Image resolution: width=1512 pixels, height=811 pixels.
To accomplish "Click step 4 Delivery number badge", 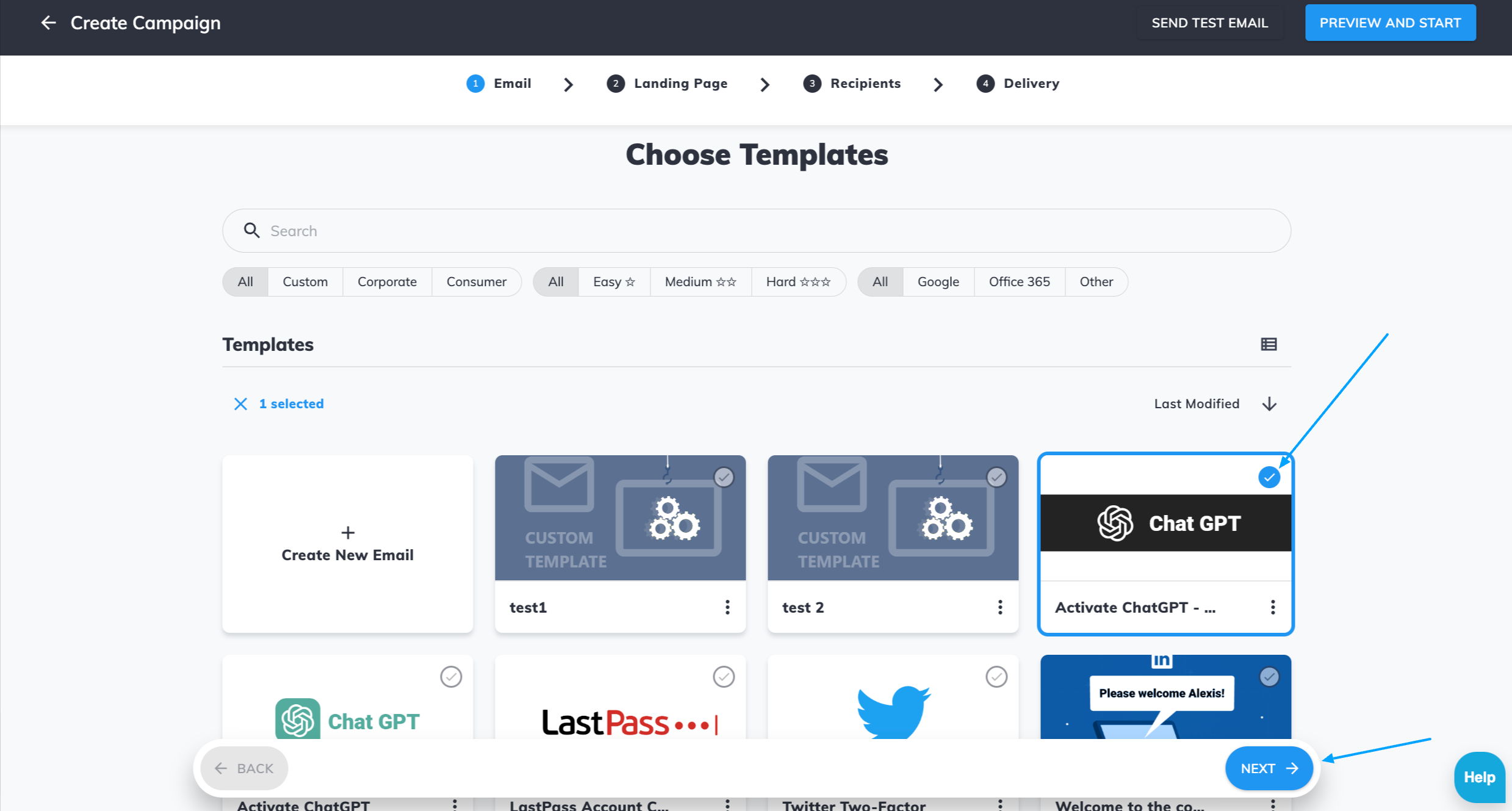I will pos(985,84).
